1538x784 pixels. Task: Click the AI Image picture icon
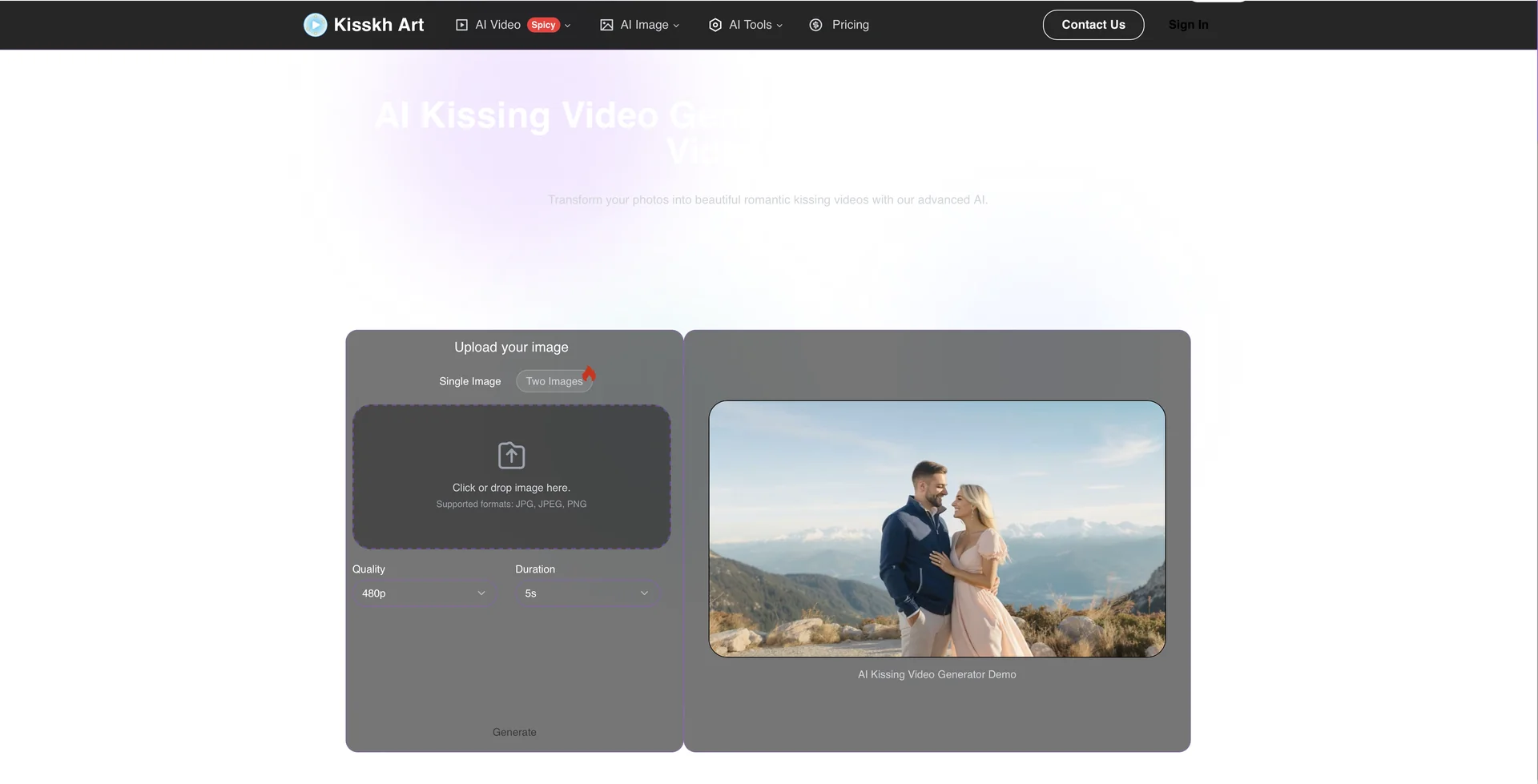pyautogui.click(x=606, y=25)
